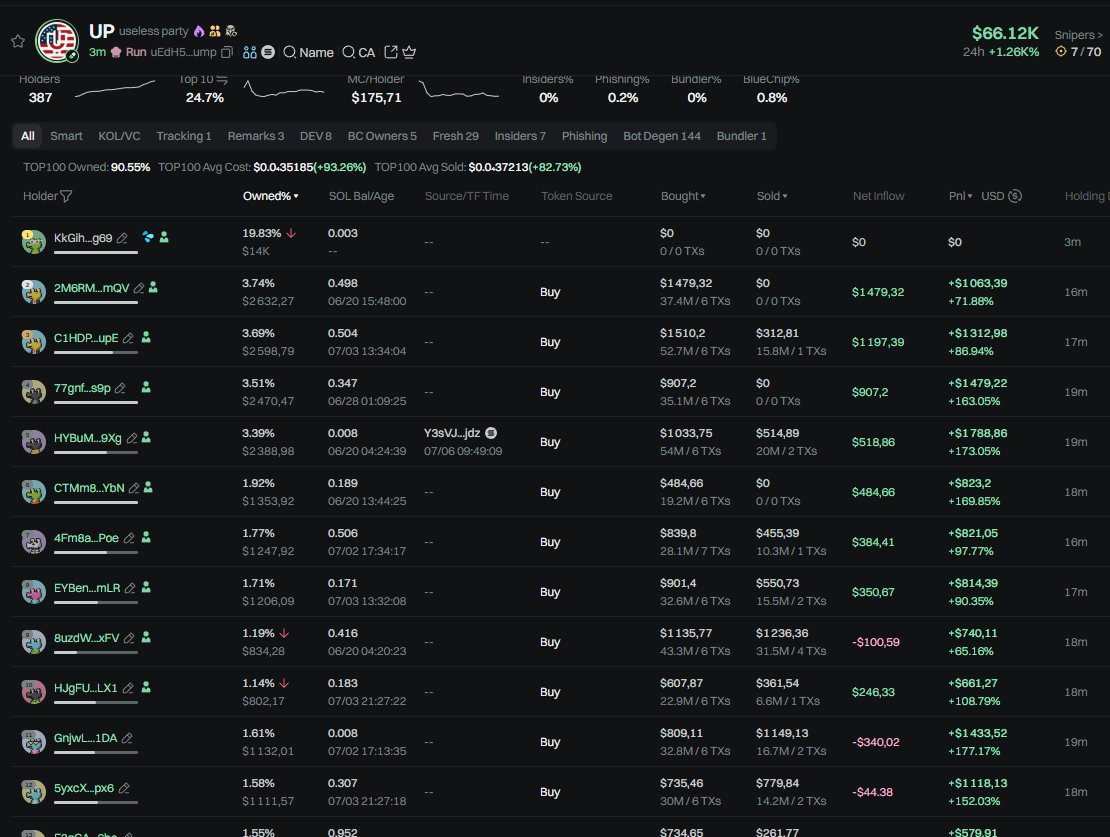
Task: Click the crown icon in header
Action: (409, 52)
